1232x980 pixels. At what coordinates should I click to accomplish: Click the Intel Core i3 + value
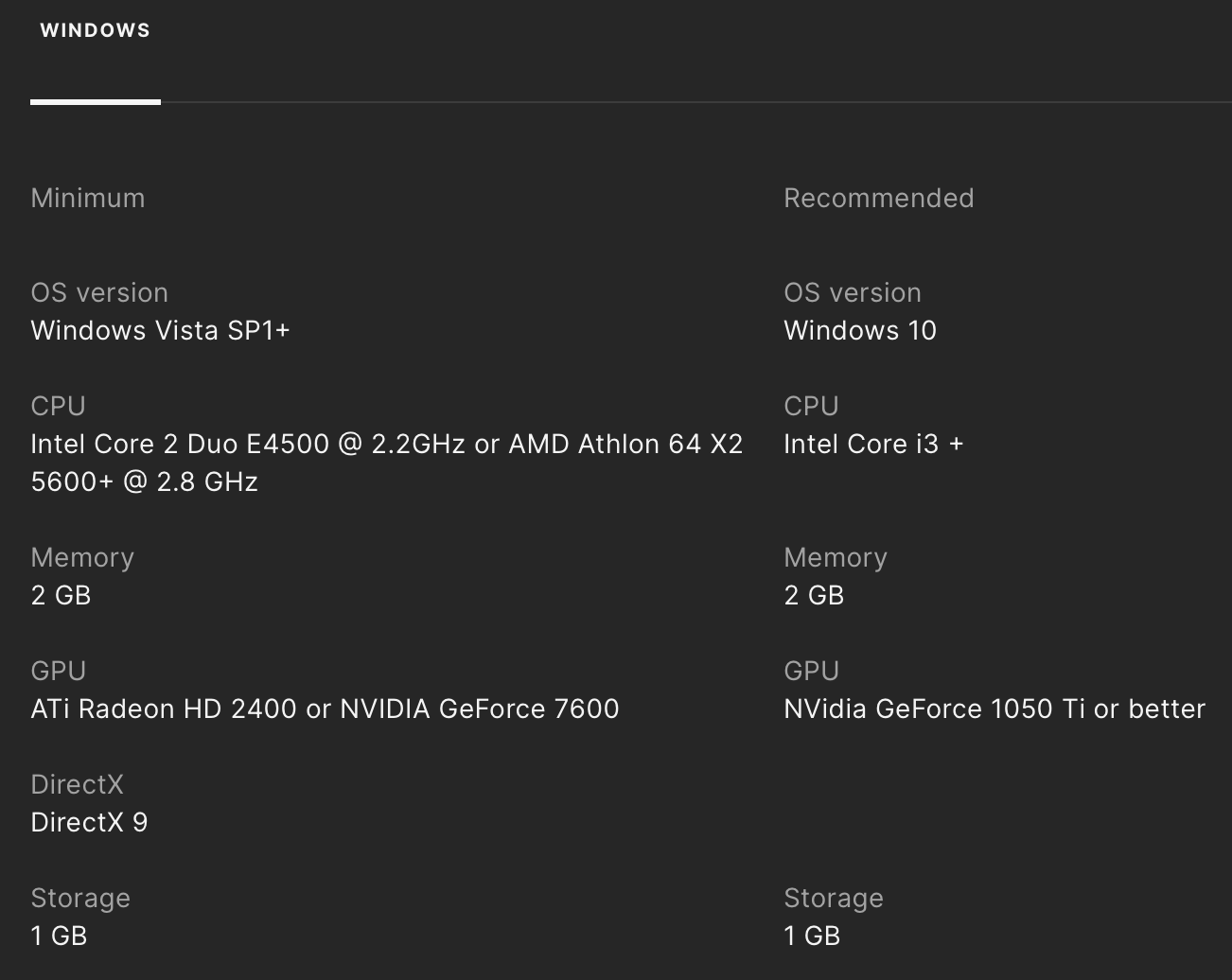point(872,444)
